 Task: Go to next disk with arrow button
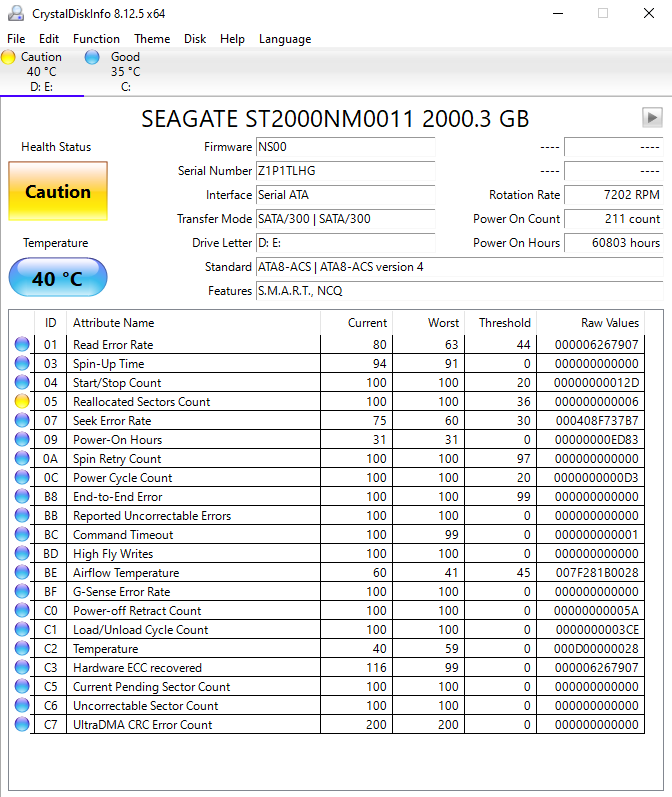[x=652, y=117]
